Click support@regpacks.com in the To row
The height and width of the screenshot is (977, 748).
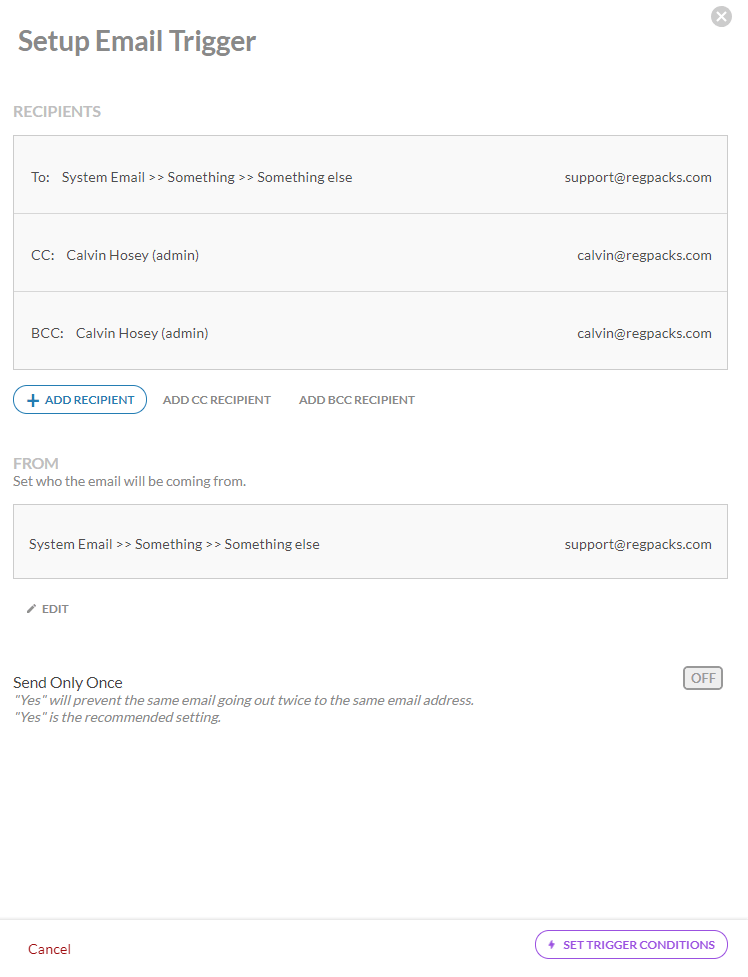click(637, 177)
